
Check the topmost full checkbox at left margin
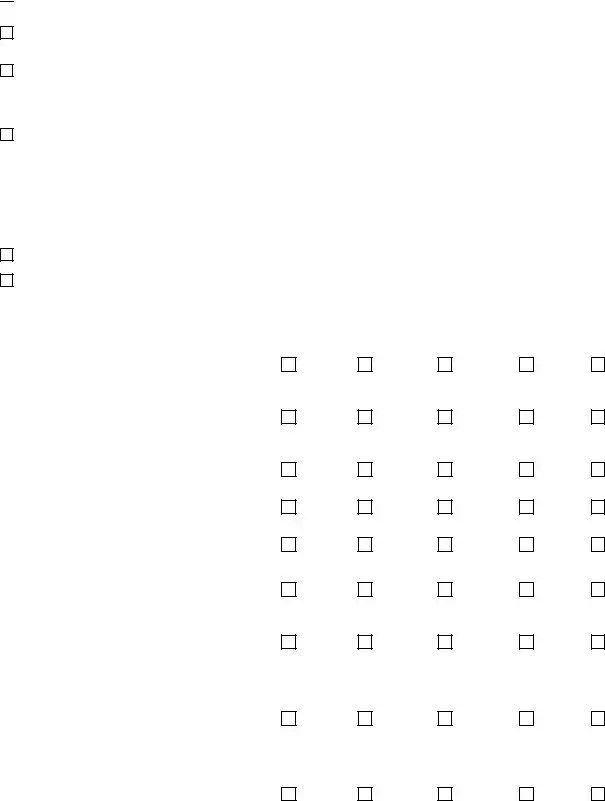click(7, 33)
